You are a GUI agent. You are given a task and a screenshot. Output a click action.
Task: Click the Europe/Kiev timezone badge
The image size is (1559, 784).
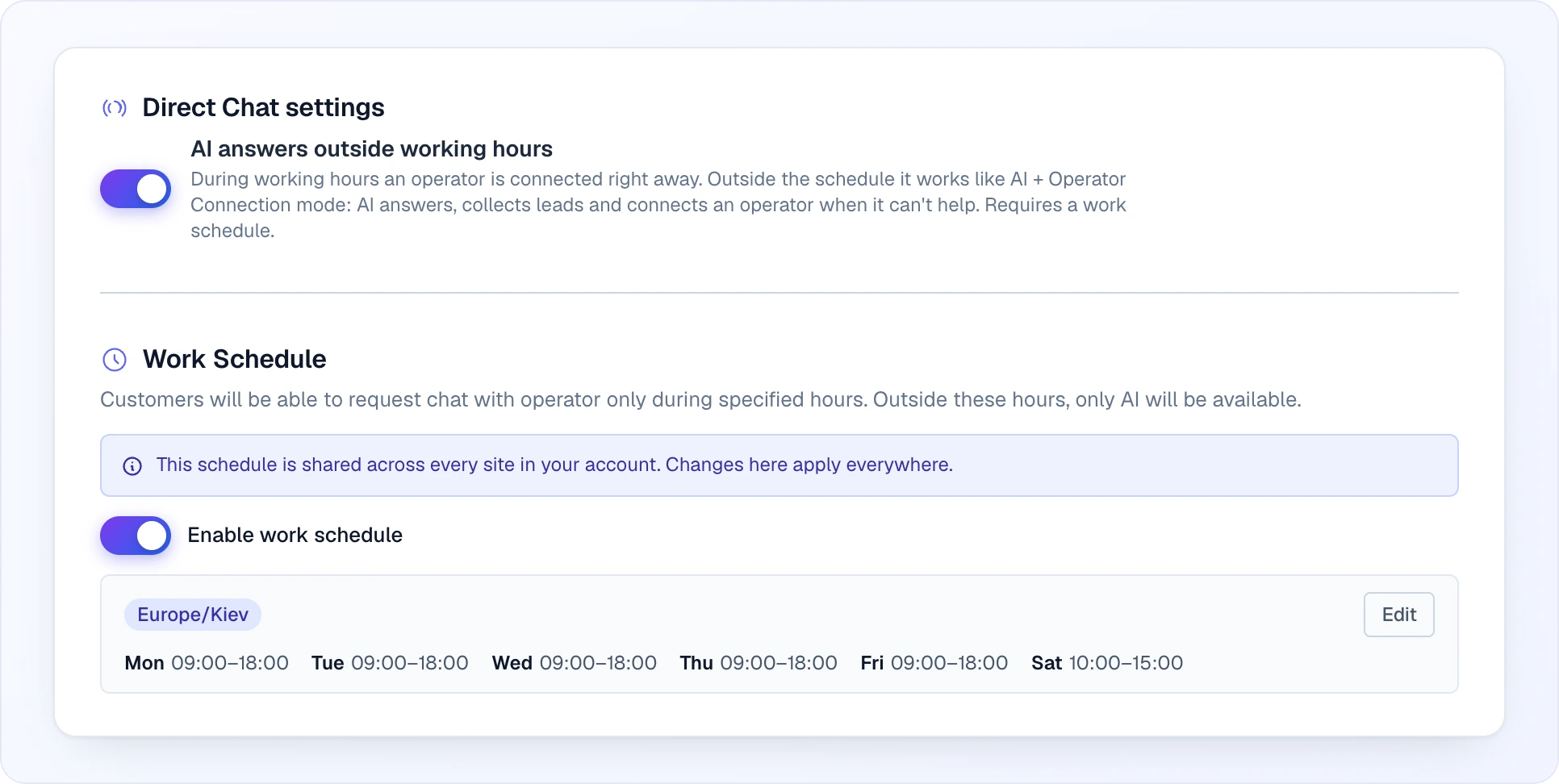193,615
